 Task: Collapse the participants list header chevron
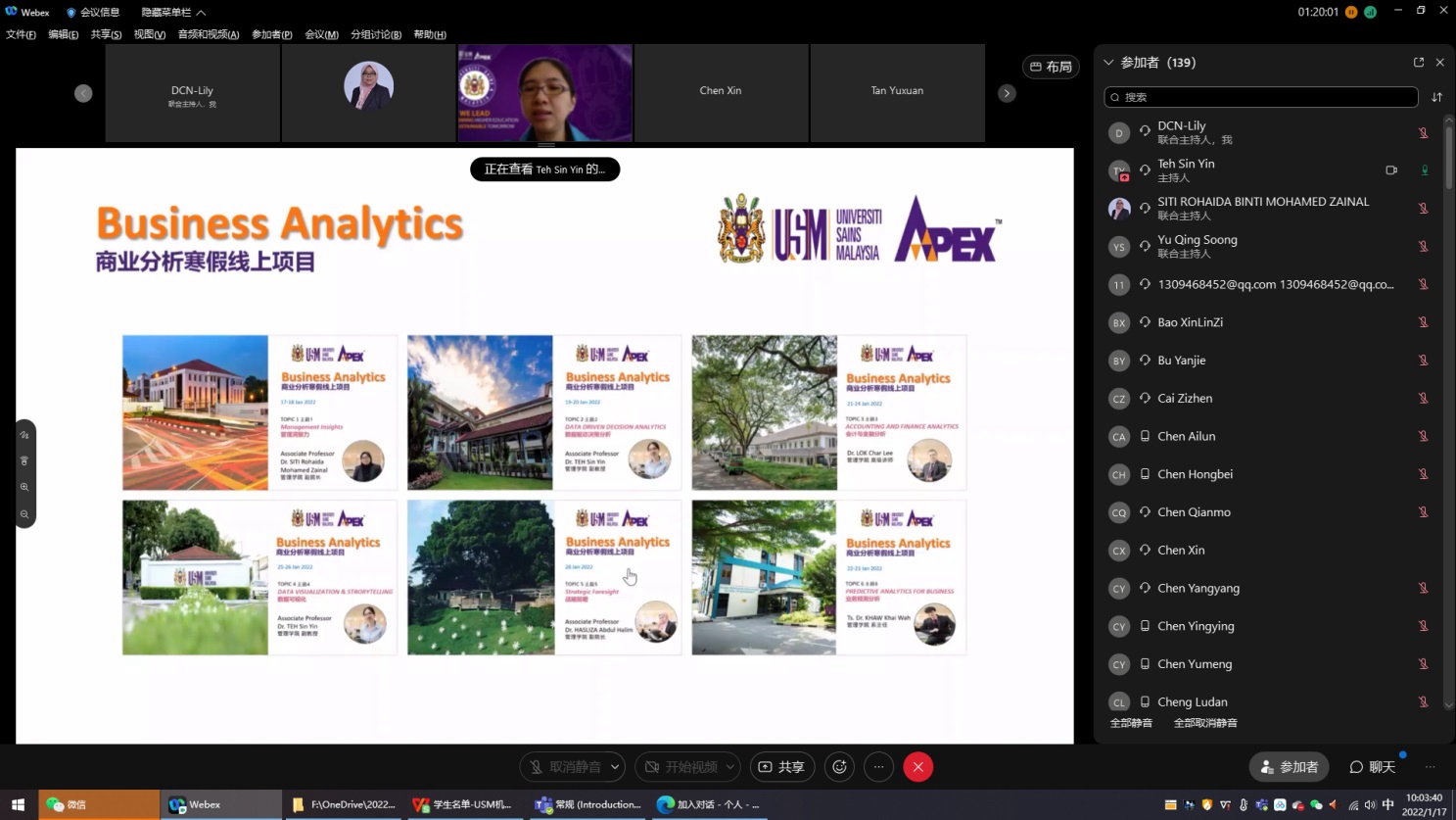click(x=1108, y=63)
